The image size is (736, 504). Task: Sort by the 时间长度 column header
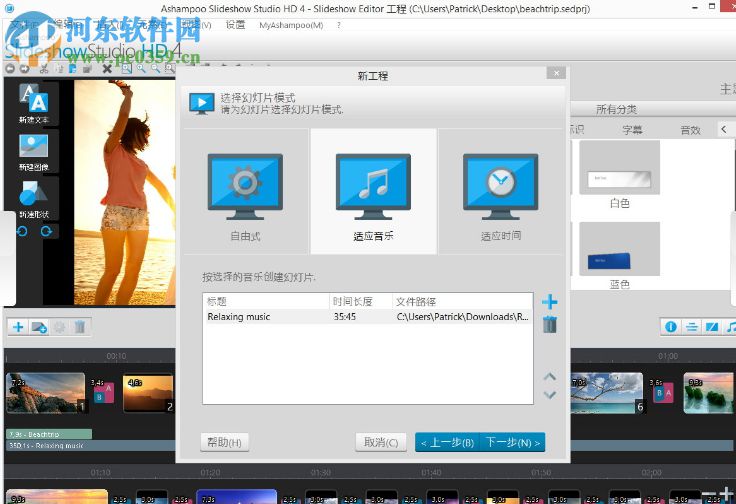click(361, 301)
